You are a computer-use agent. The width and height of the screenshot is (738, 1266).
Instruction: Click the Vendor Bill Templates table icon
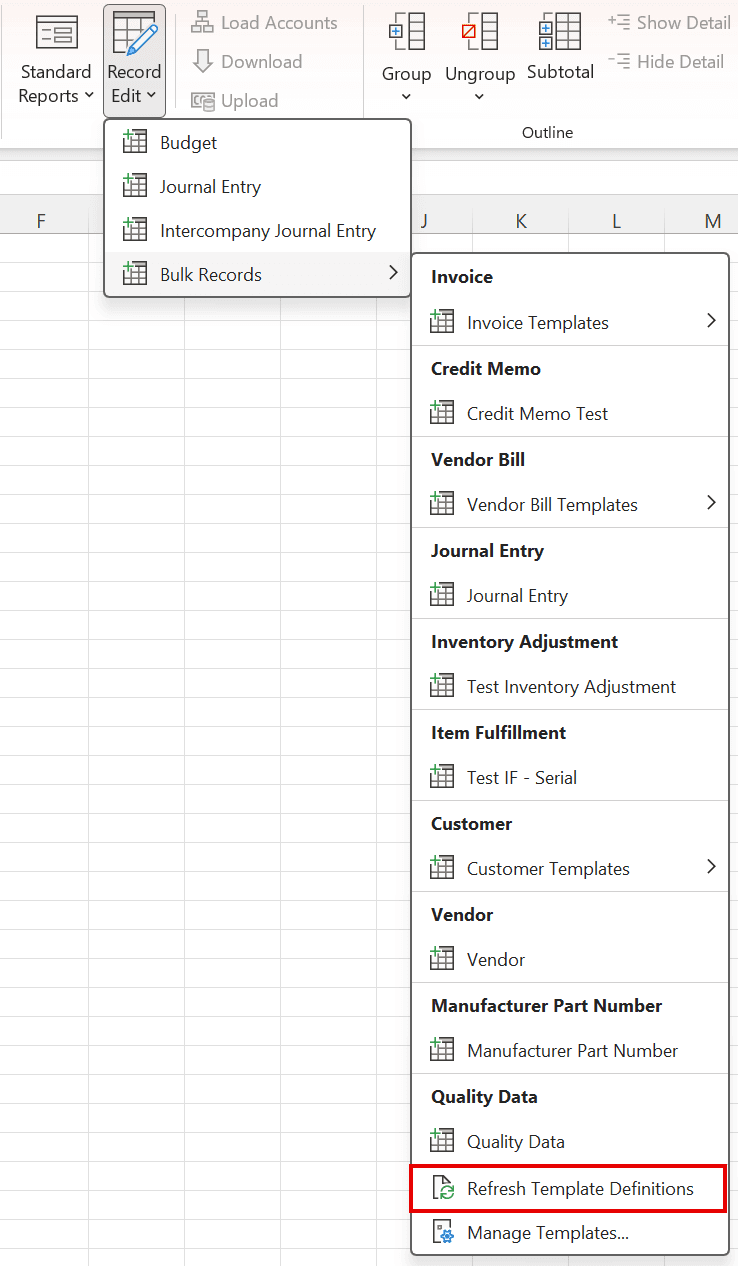coord(441,504)
